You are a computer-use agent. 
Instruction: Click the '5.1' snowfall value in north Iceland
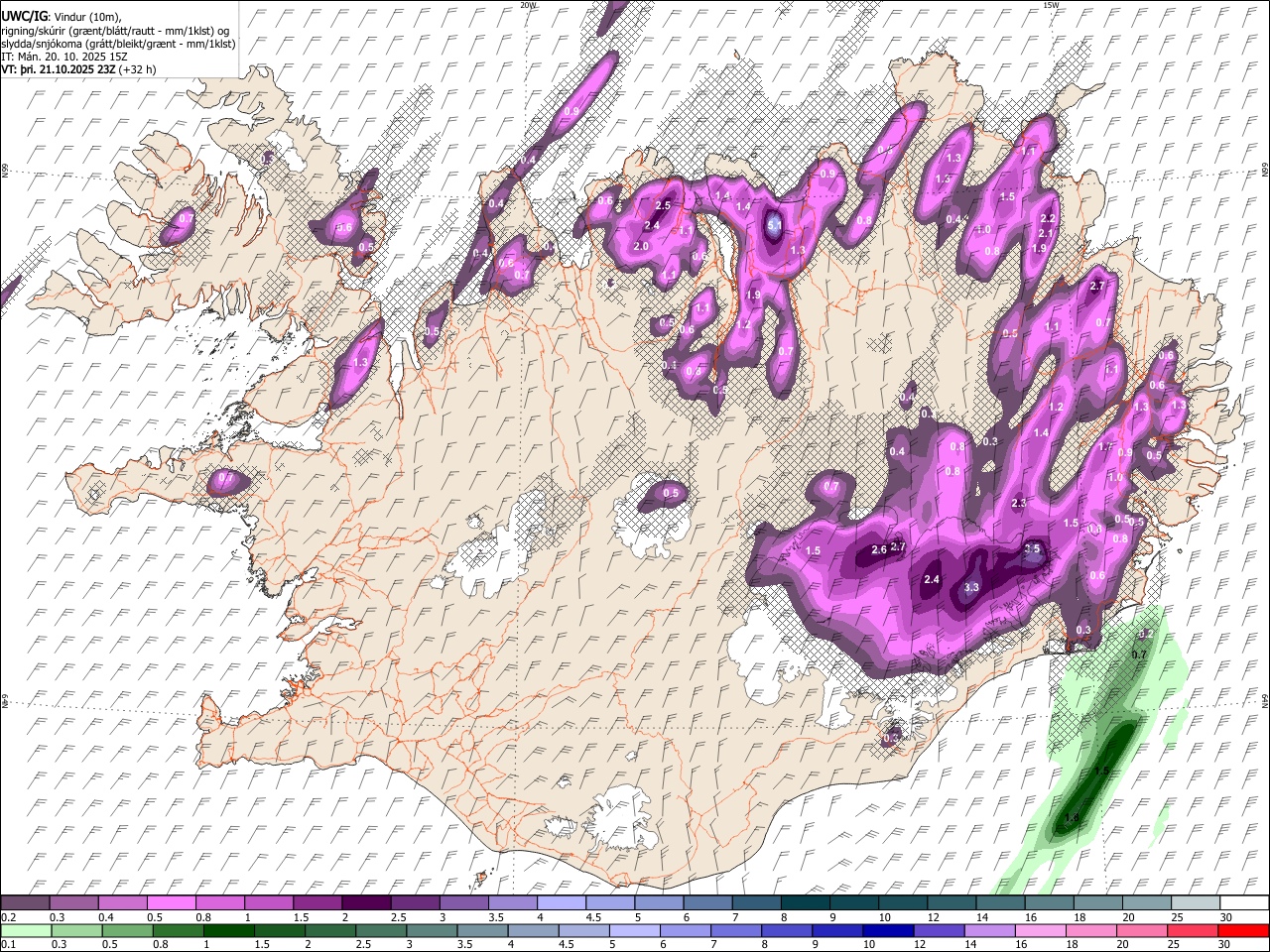[x=775, y=226]
